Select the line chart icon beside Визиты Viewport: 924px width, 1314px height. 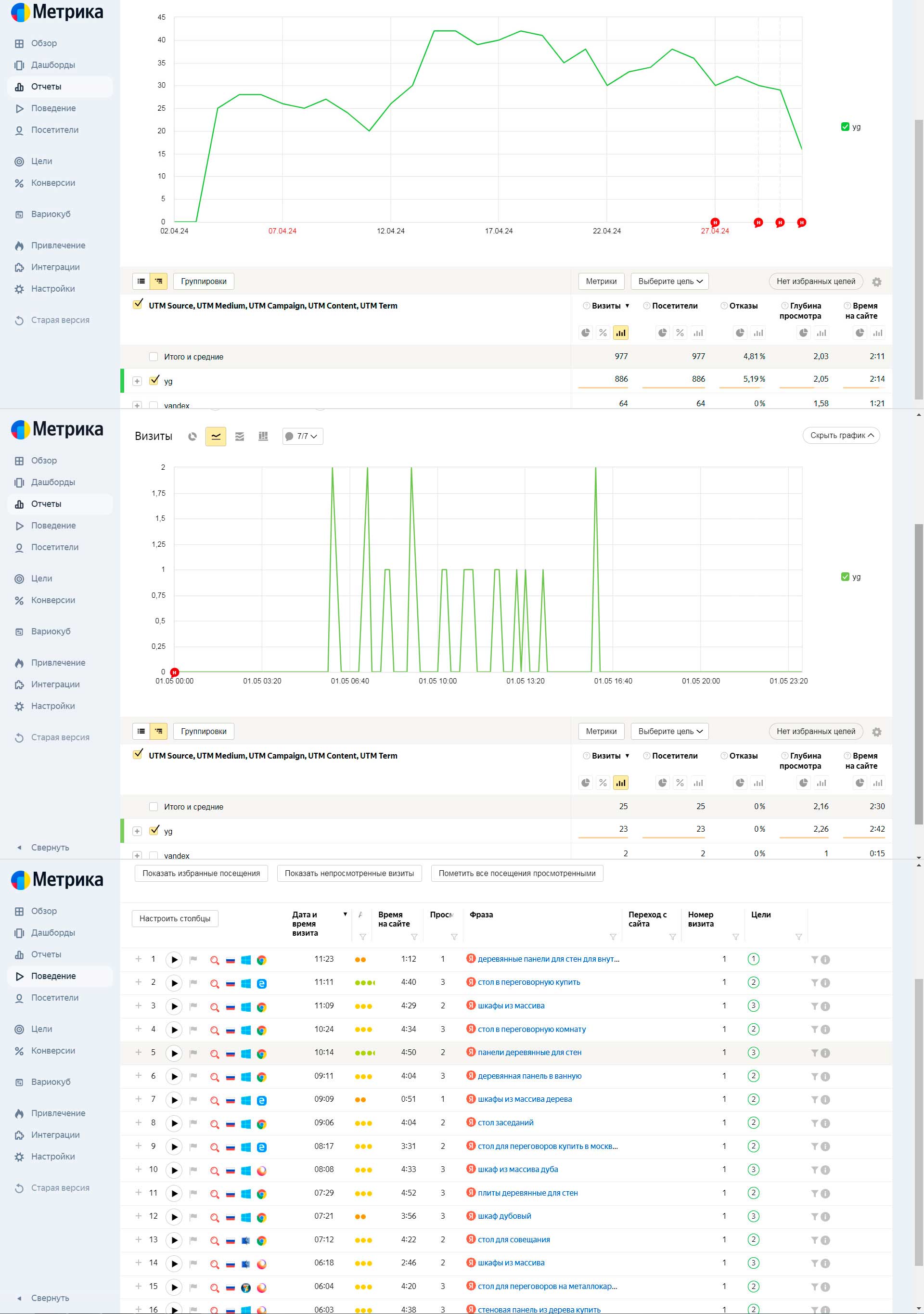pos(216,436)
